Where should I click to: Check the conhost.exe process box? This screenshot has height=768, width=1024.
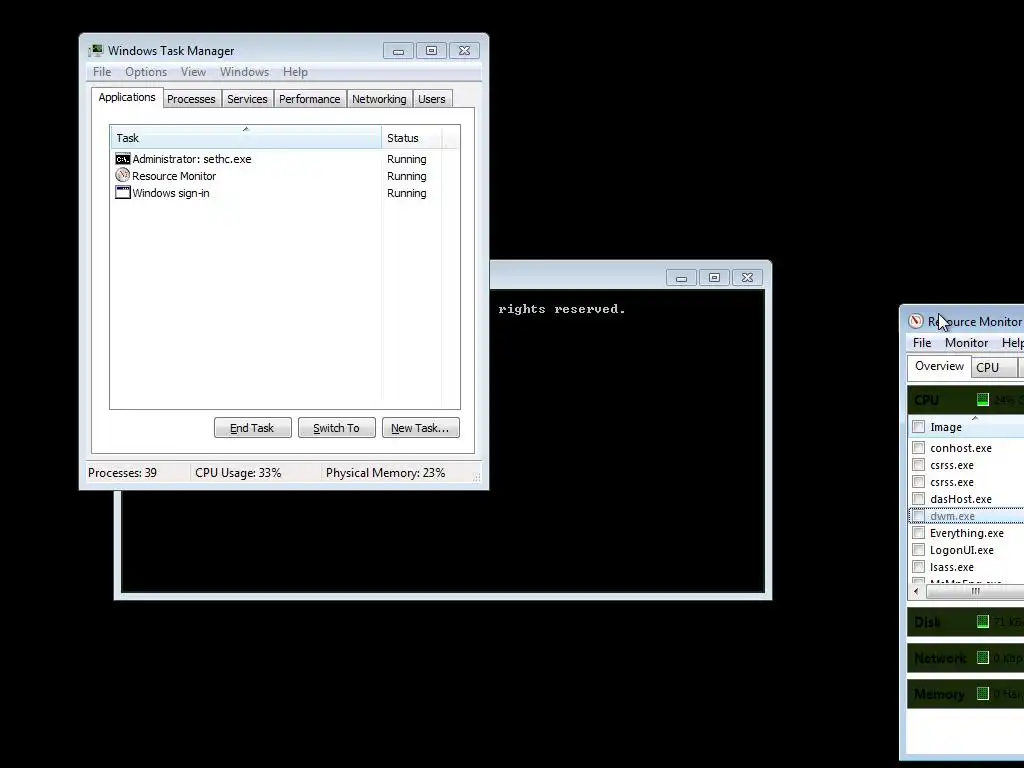pos(919,448)
